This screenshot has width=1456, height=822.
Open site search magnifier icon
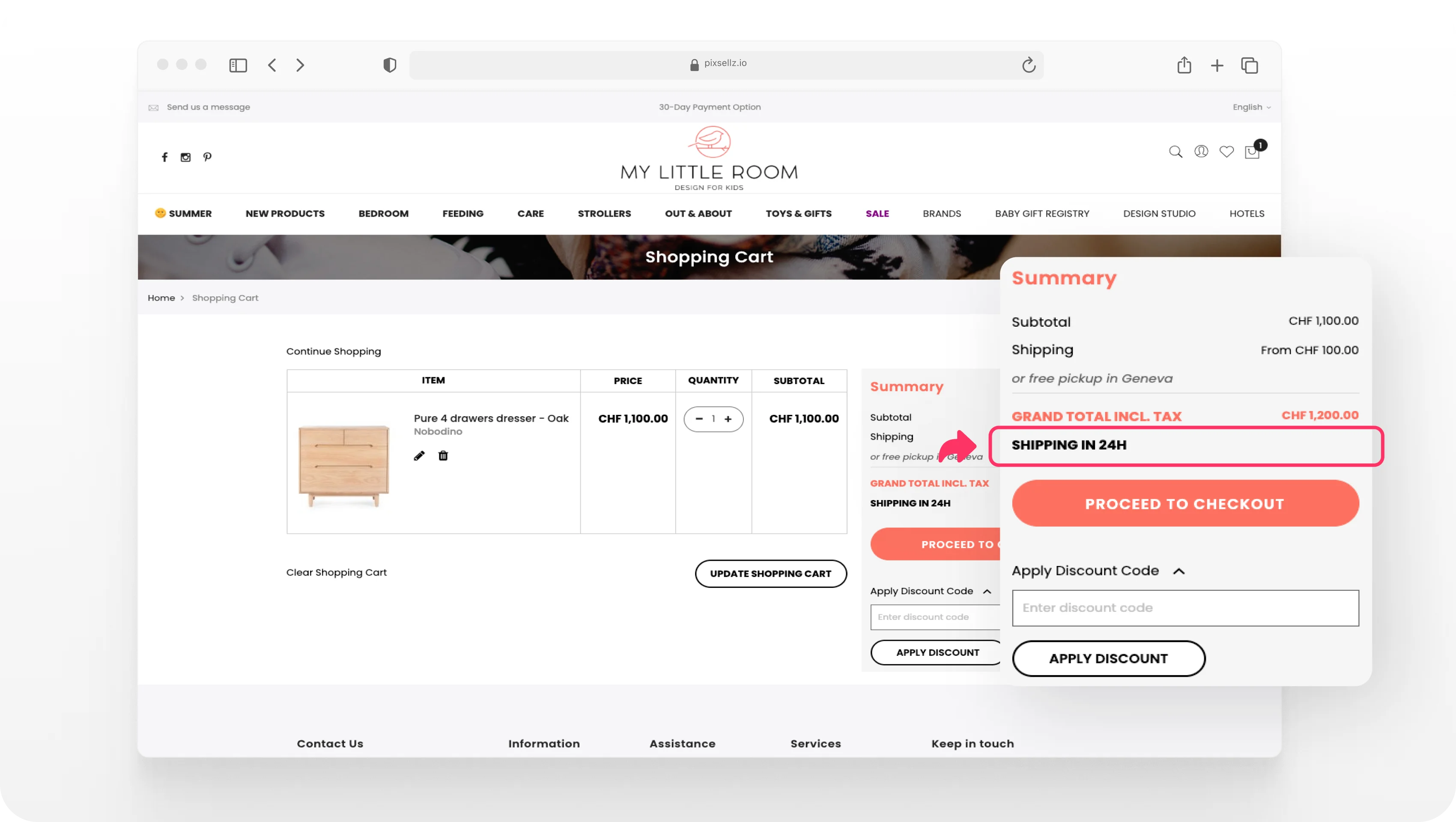(x=1175, y=152)
